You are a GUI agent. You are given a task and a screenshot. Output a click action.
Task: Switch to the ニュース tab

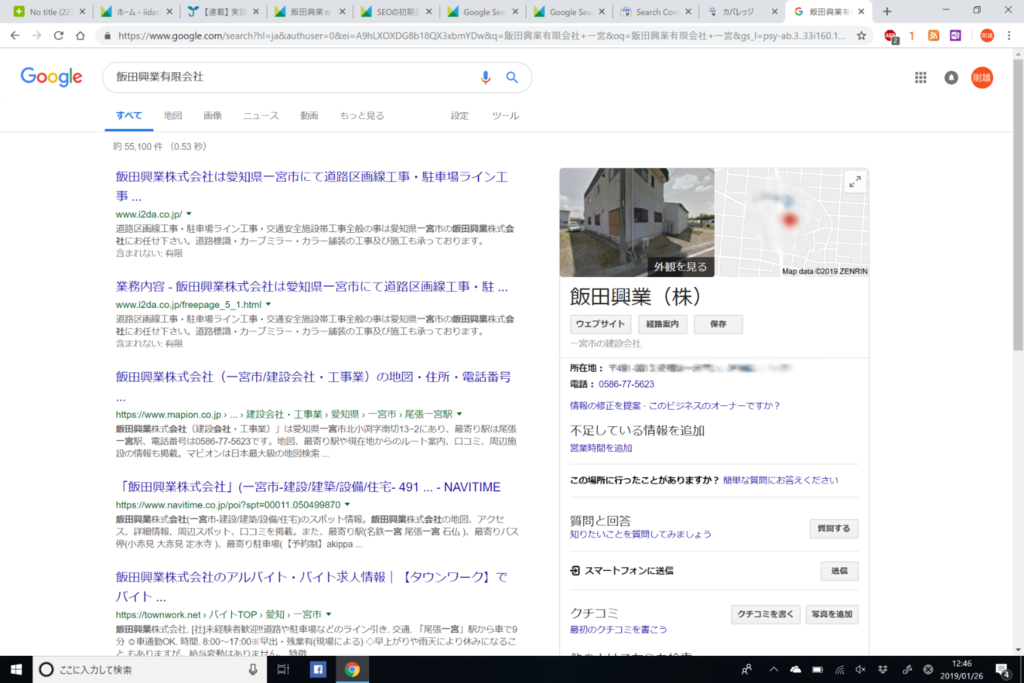(261, 116)
